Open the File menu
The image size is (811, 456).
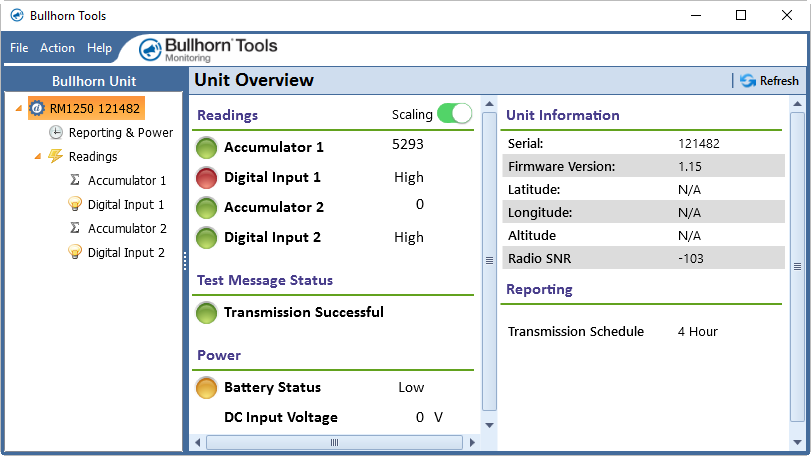(x=19, y=48)
